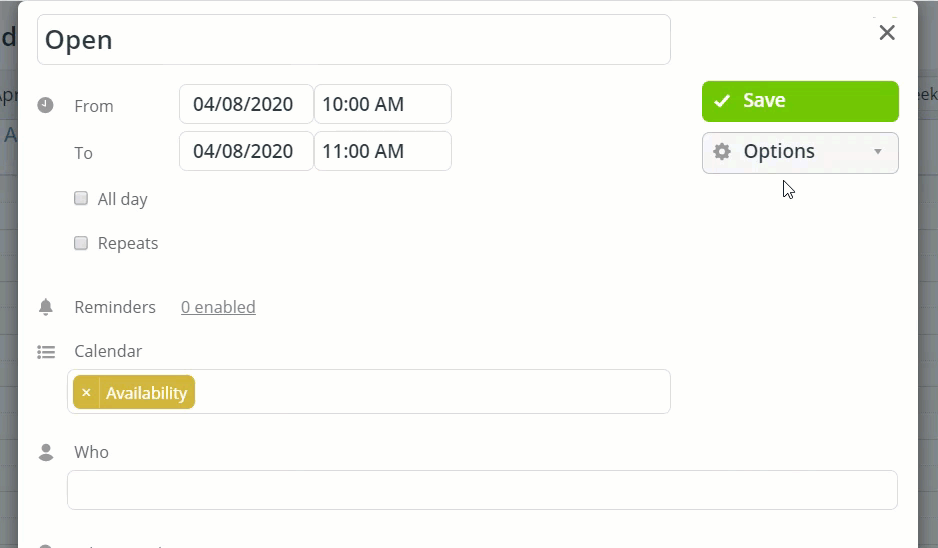Image resolution: width=938 pixels, height=548 pixels.
Task: Expand the Options dropdown arrow
Action: click(878, 152)
